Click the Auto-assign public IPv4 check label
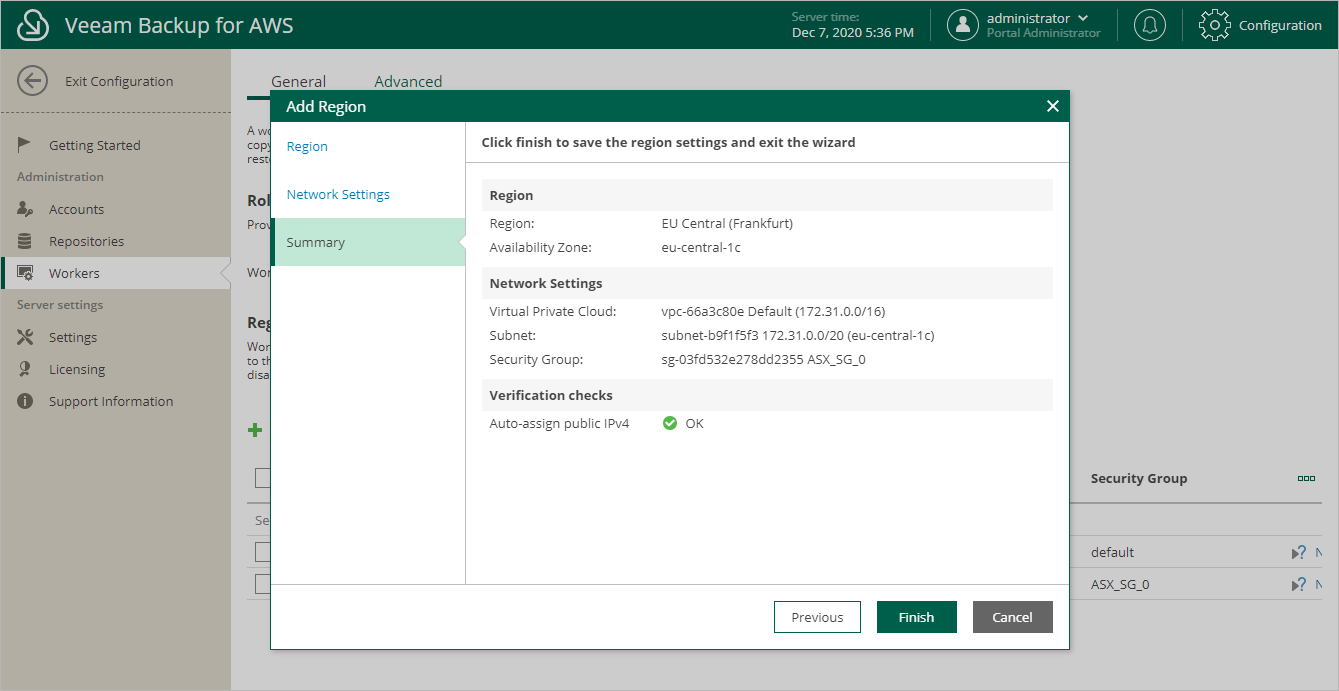 point(559,423)
